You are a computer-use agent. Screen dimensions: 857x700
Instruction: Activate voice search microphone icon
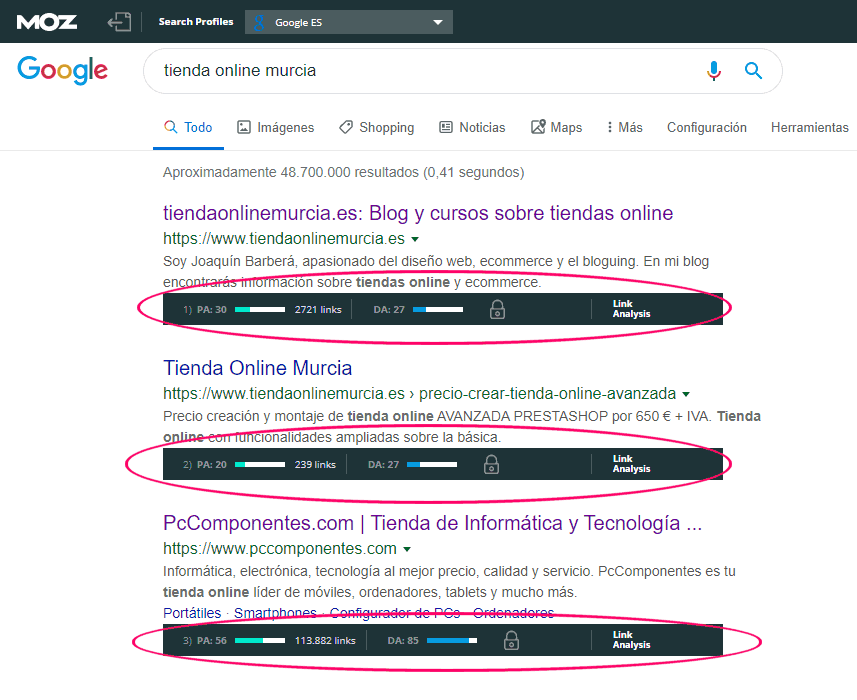coord(713,70)
